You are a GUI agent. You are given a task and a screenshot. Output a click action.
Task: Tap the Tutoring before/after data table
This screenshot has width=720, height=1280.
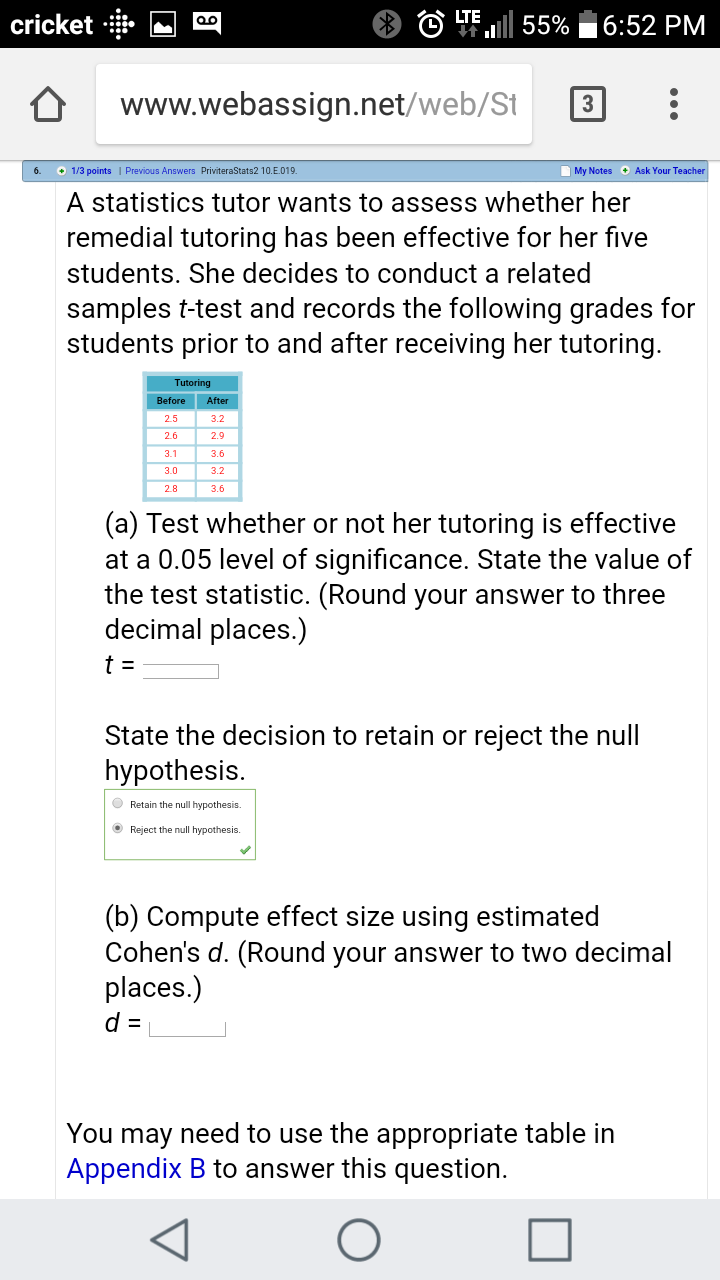pos(192,436)
